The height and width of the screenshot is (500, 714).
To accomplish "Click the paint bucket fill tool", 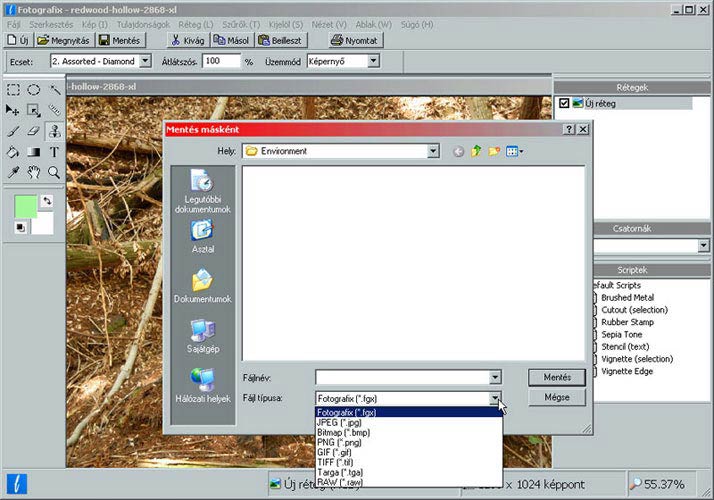I will click(13, 152).
